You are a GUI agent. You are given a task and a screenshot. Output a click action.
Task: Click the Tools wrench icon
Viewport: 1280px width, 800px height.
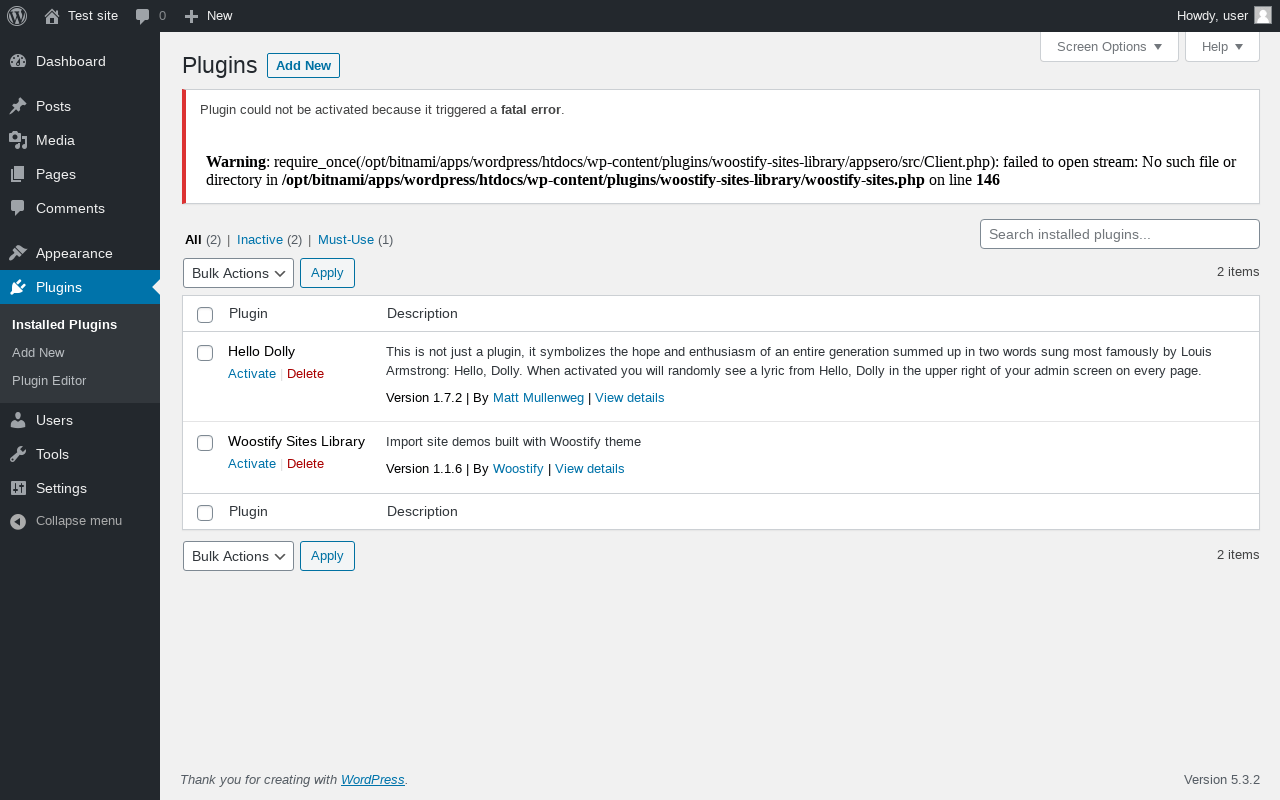(18, 454)
